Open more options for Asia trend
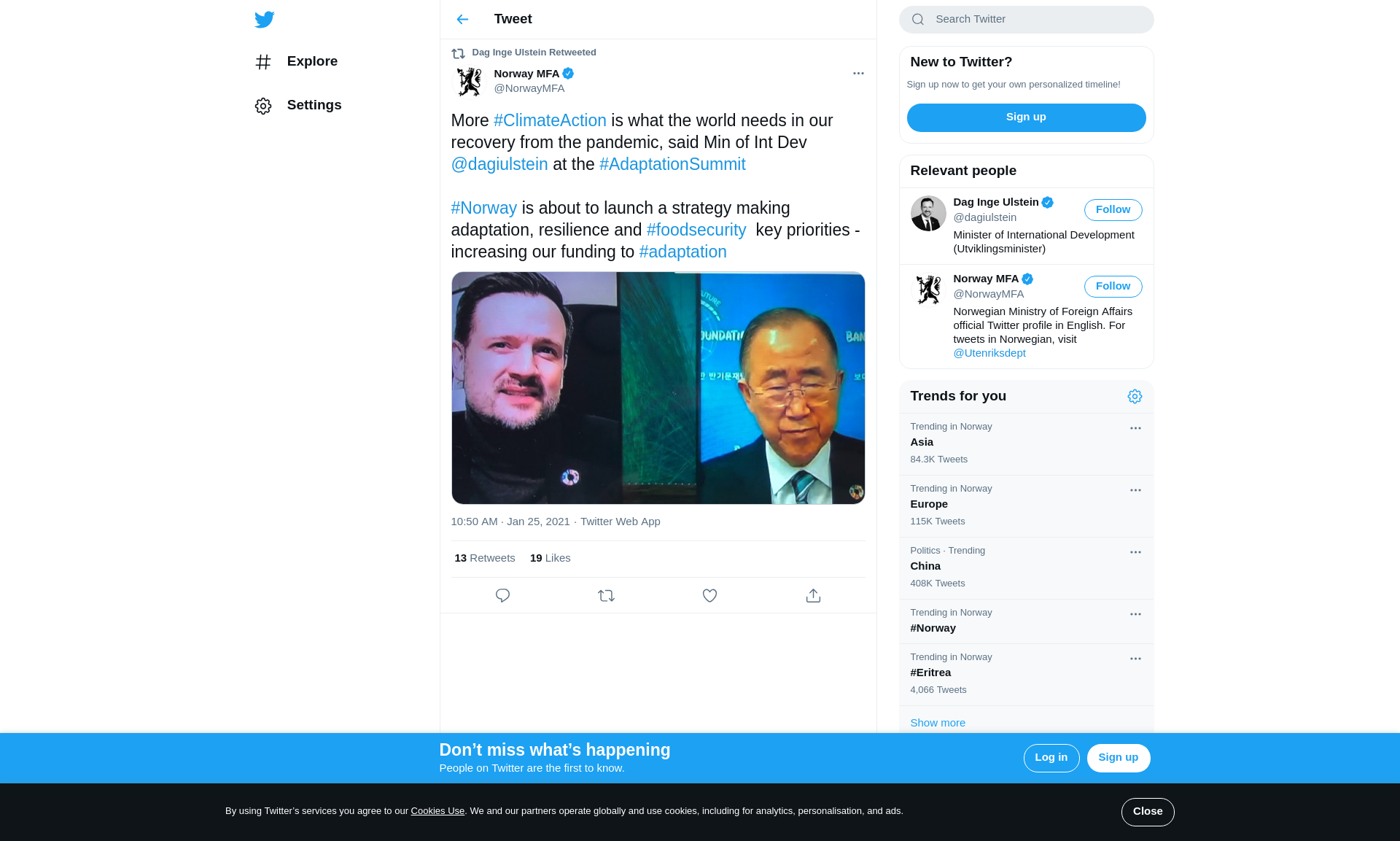The width and height of the screenshot is (1400, 841). pyautogui.click(x=1135, y=428)
